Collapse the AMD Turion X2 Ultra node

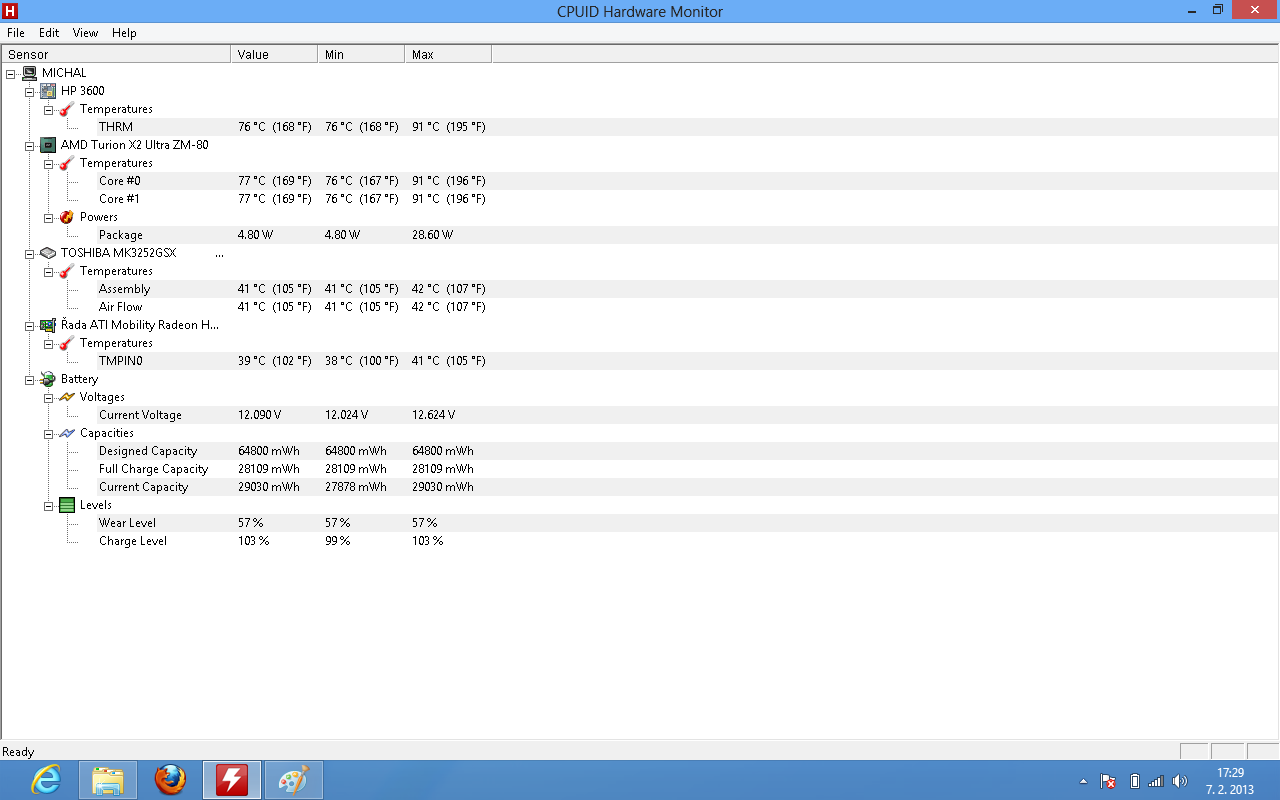coord(30,145)
